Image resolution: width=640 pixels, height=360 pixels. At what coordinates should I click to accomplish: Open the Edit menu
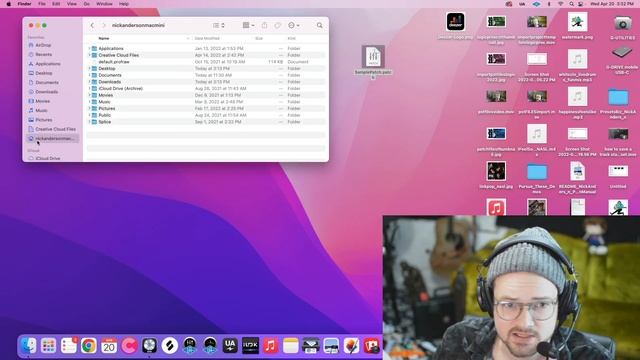pos(56,4)
